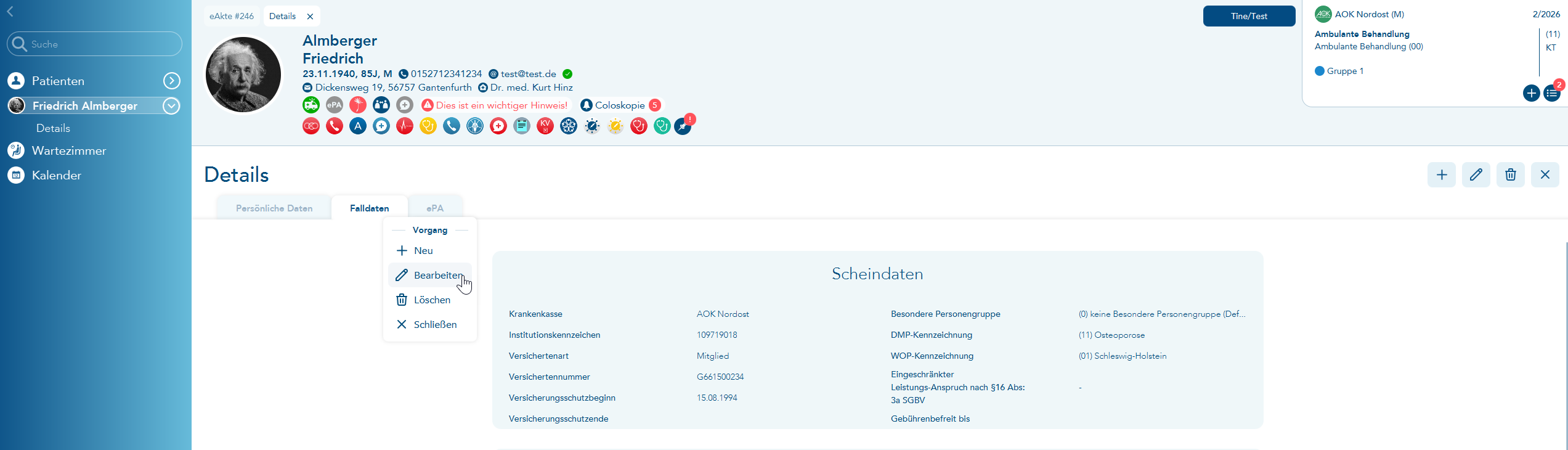The width and height of the screenshot is (1568, 450).
Task: Choose Bearbeiten in the Vorgang menu
Action: tap(430, 275)
